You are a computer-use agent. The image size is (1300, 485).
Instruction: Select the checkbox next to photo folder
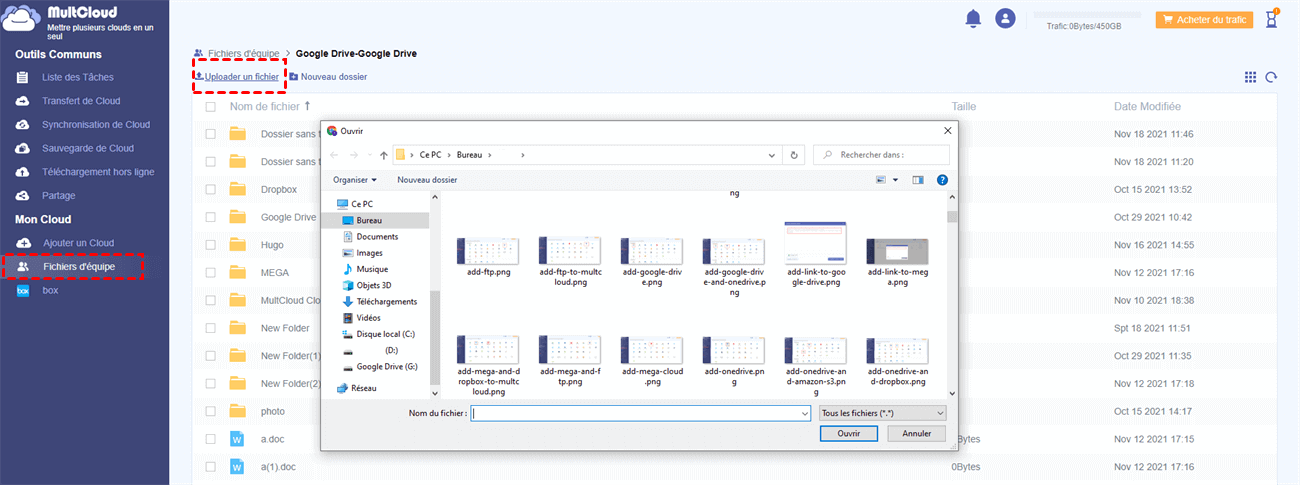(210, 411)
